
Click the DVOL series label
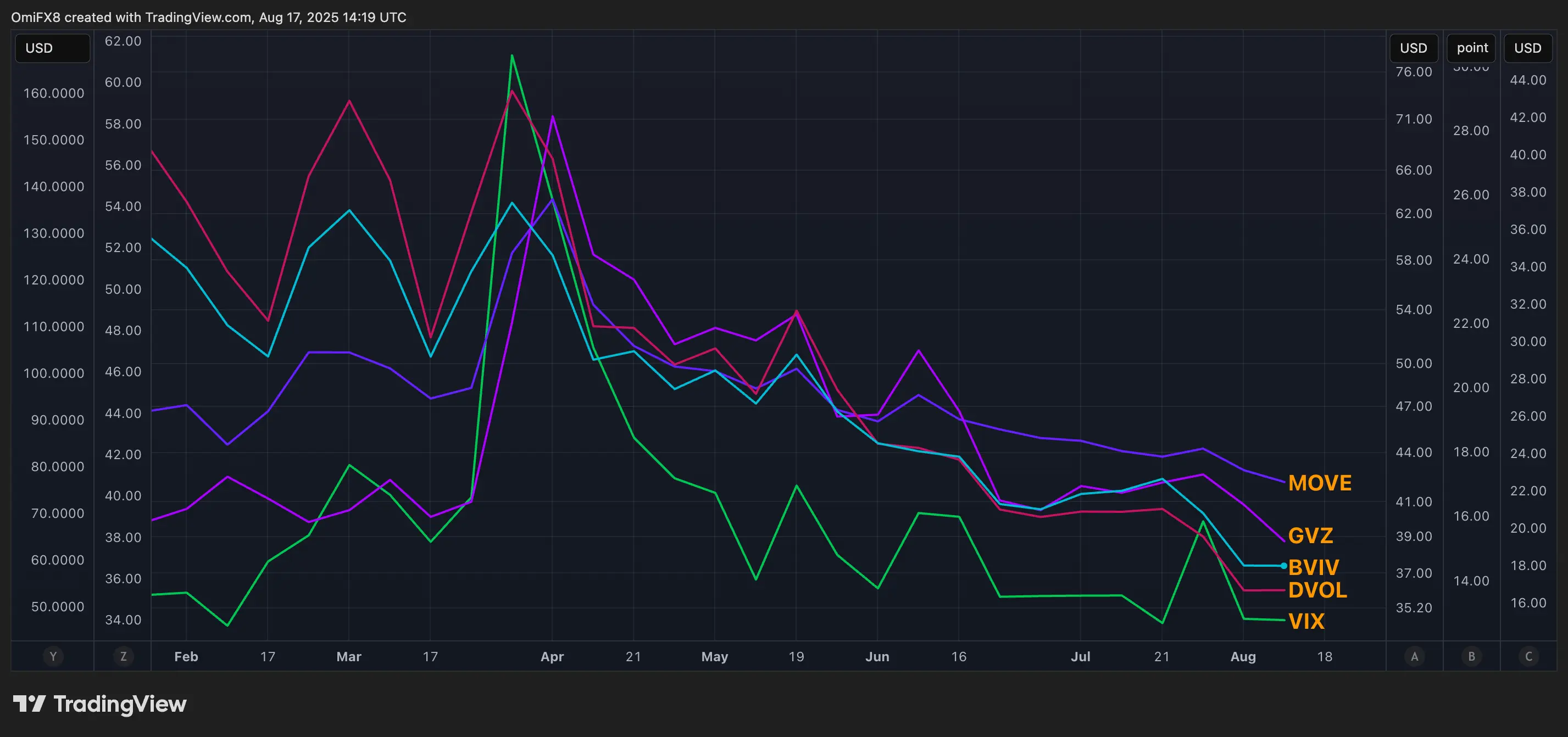(x=1318, y=590)
